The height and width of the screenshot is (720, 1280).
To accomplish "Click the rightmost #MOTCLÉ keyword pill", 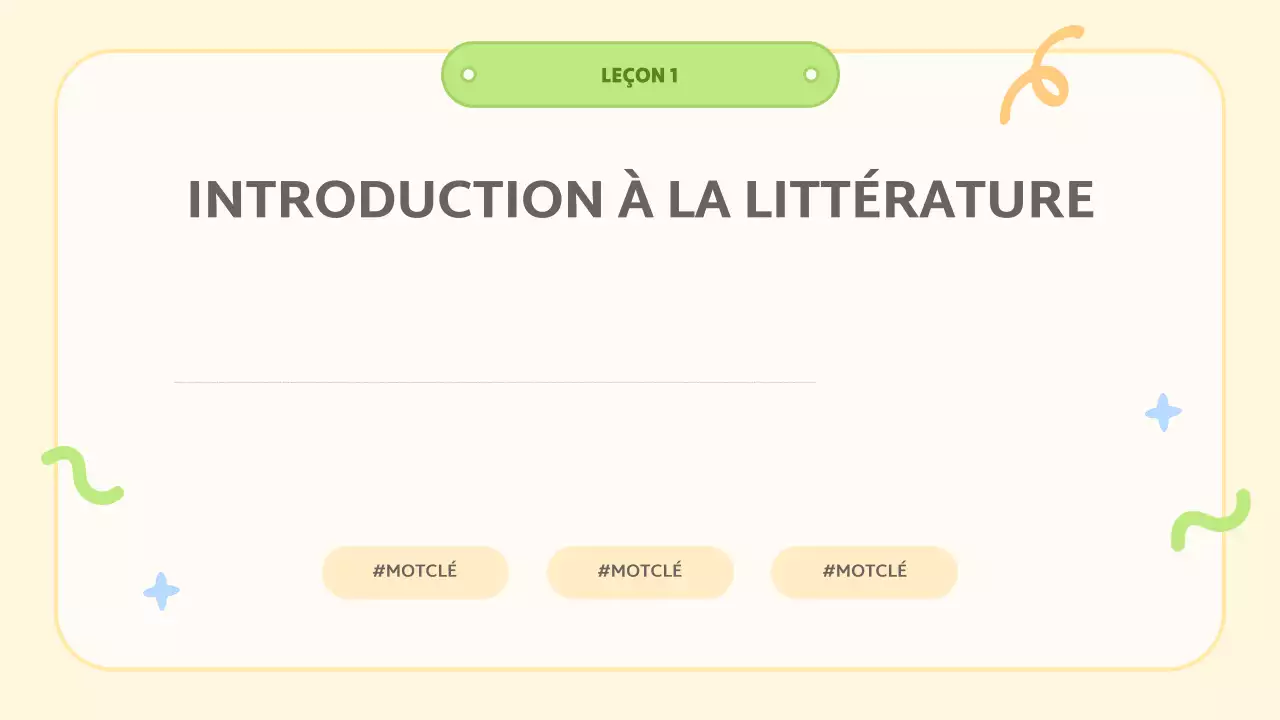I will [864, 572].
